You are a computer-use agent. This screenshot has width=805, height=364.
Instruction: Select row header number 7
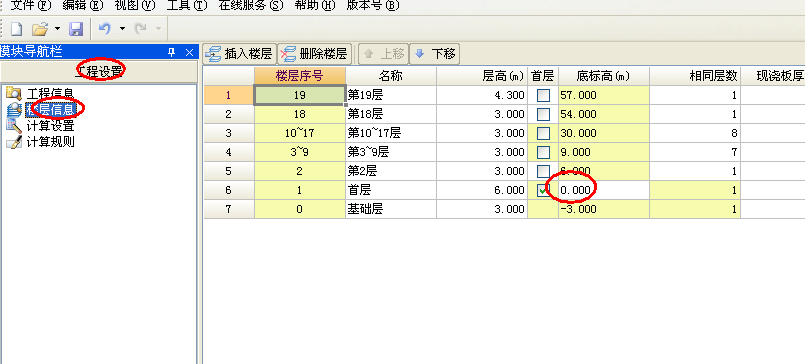pos(229,209)
